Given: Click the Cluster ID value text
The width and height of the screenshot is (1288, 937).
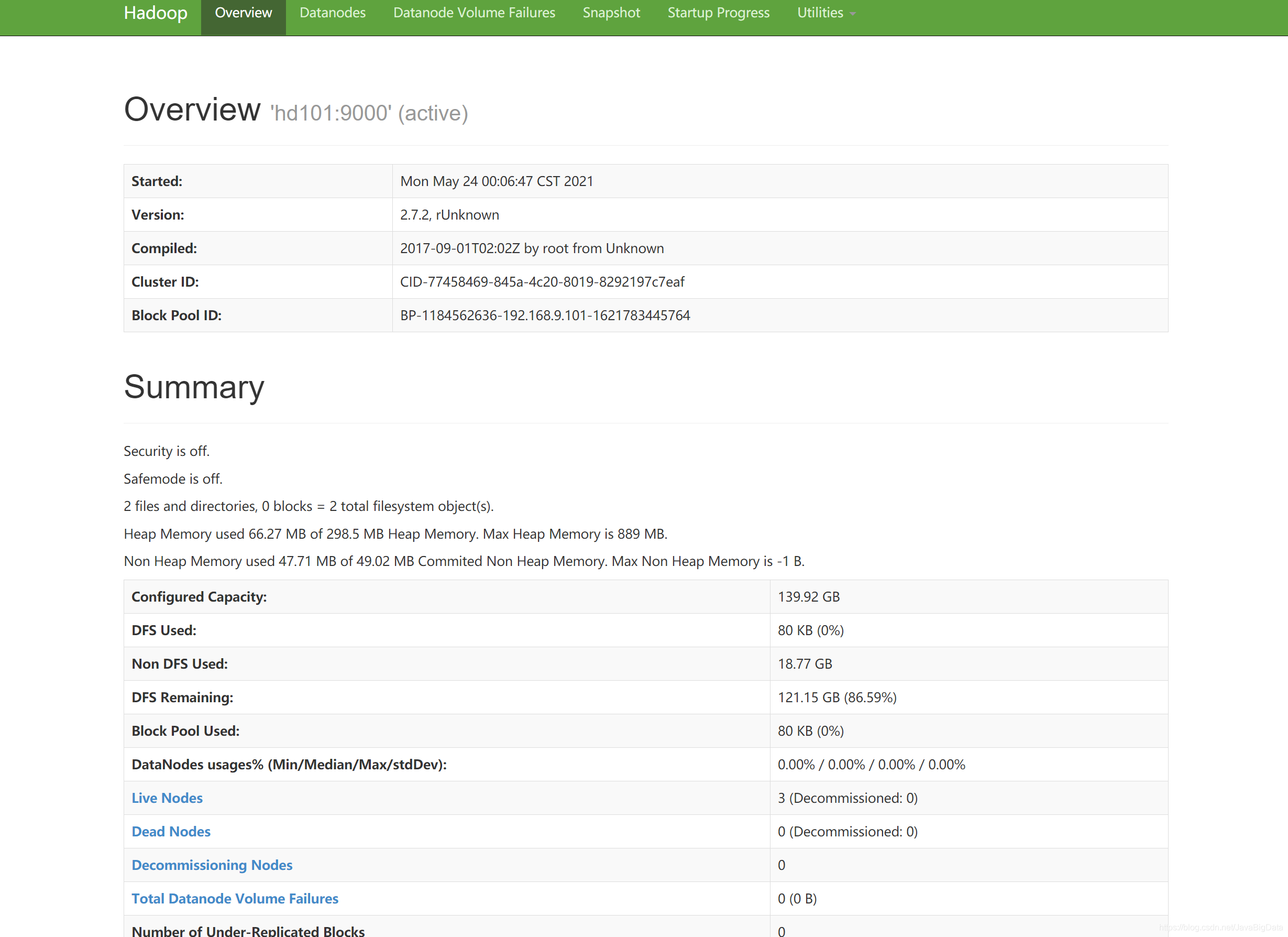Looking at the screenshot, I should [542, 282].
